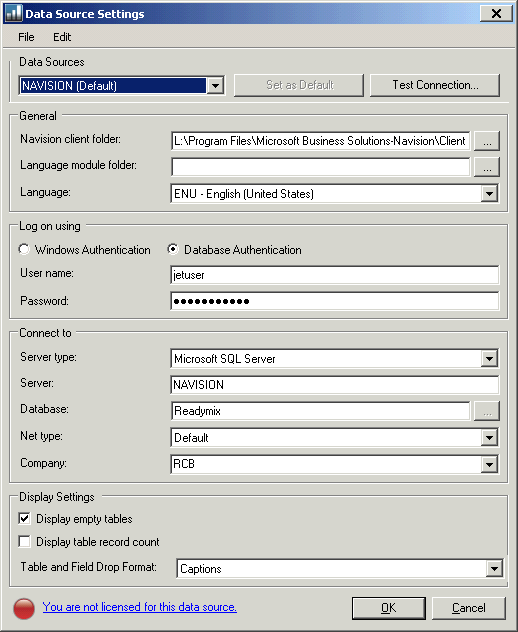
Task: Expand the Net type dropdown
Action: pos(489,437)
